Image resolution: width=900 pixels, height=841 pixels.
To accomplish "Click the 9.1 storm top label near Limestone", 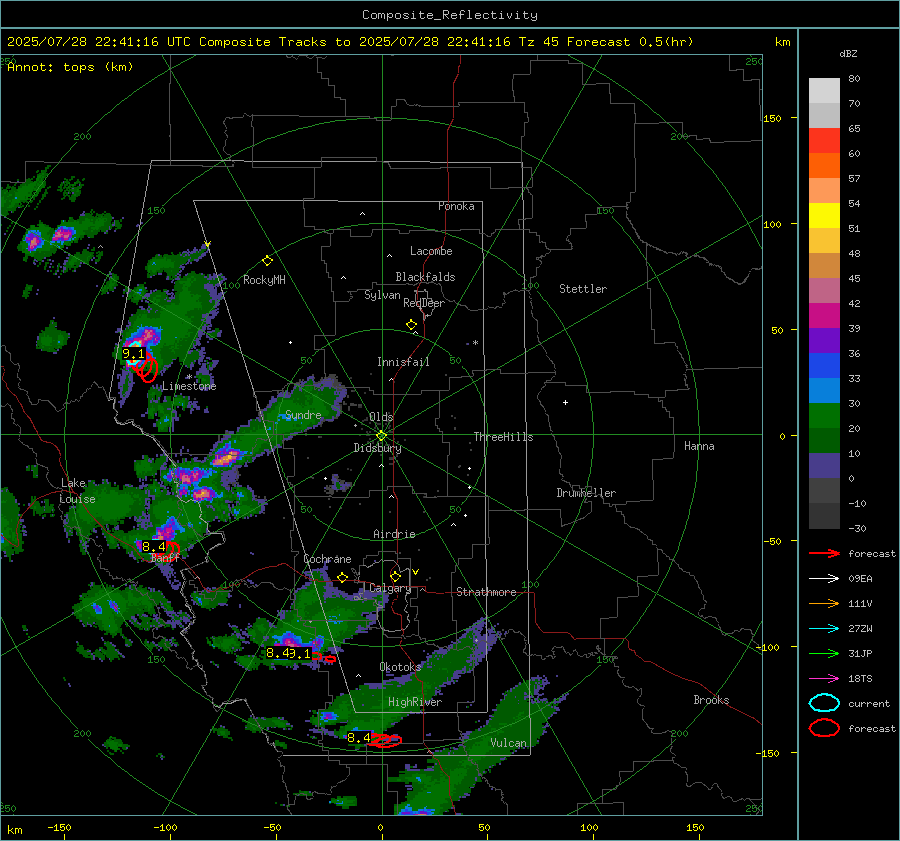I will [x=134, y=354].
